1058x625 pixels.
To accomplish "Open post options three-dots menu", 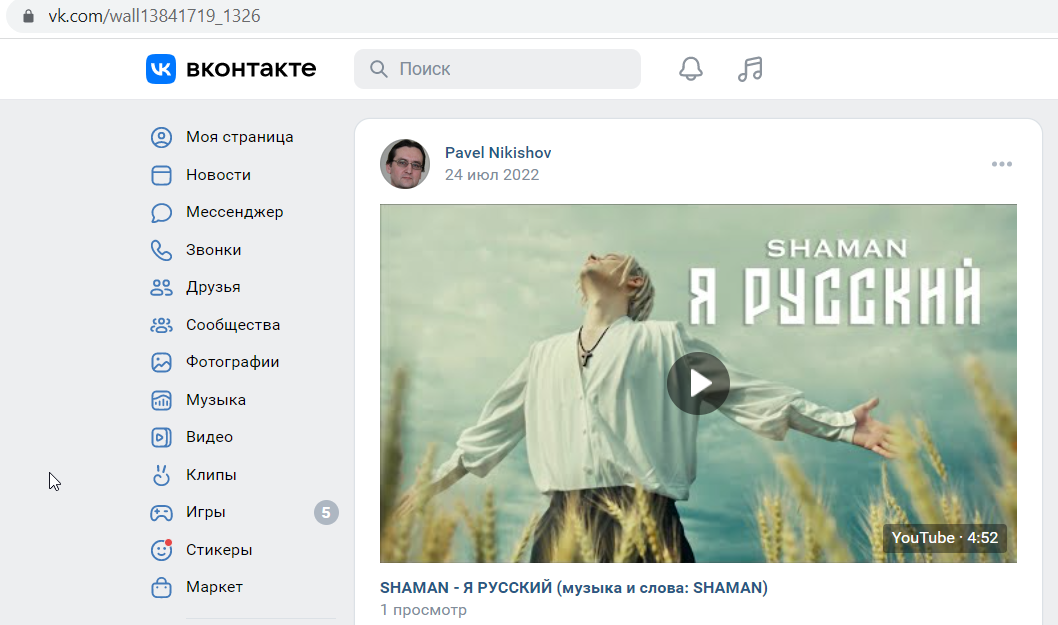I will point(1001,164).
